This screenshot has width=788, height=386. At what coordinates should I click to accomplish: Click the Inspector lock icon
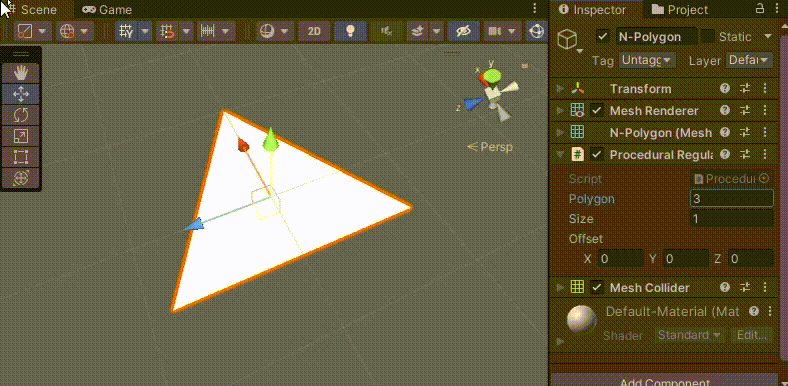759,9
